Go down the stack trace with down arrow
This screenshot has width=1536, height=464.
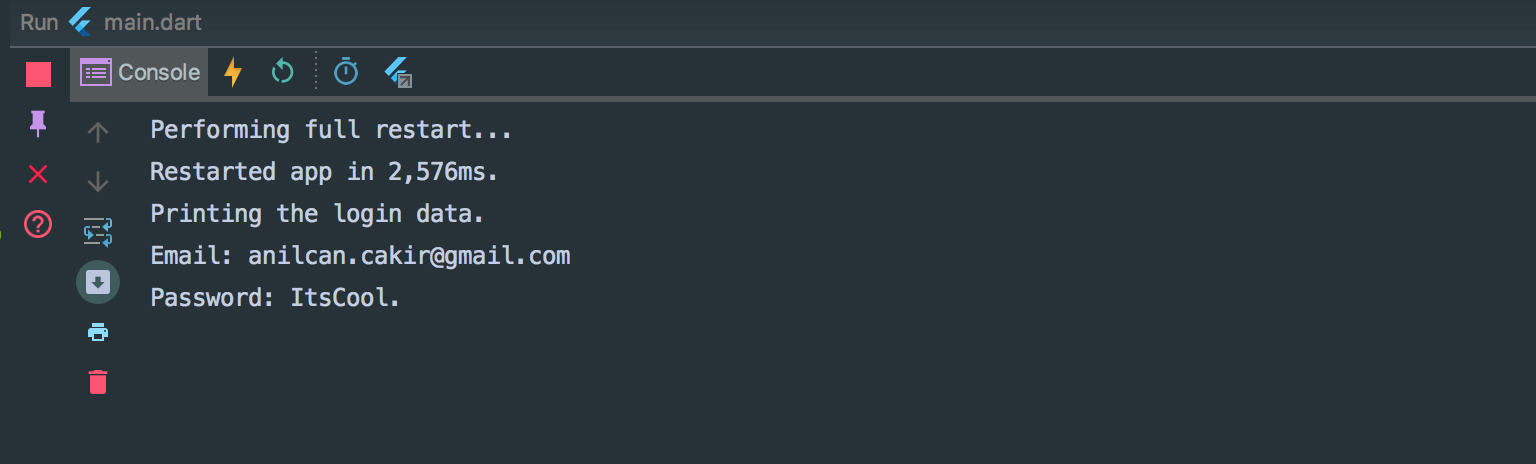coord(98,181)
